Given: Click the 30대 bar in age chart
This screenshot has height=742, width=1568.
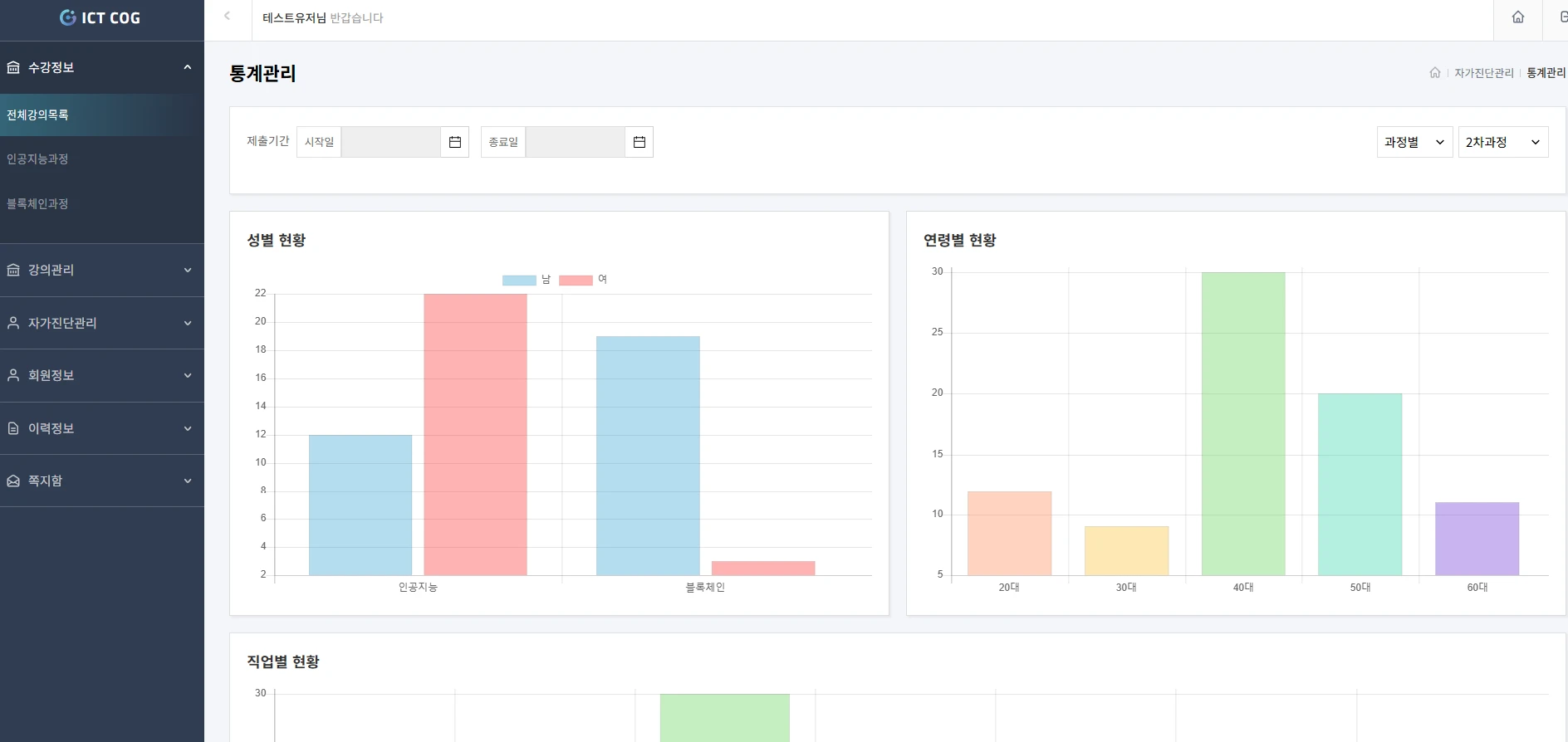Looking at the screenshot, I should click(1126, 551).
